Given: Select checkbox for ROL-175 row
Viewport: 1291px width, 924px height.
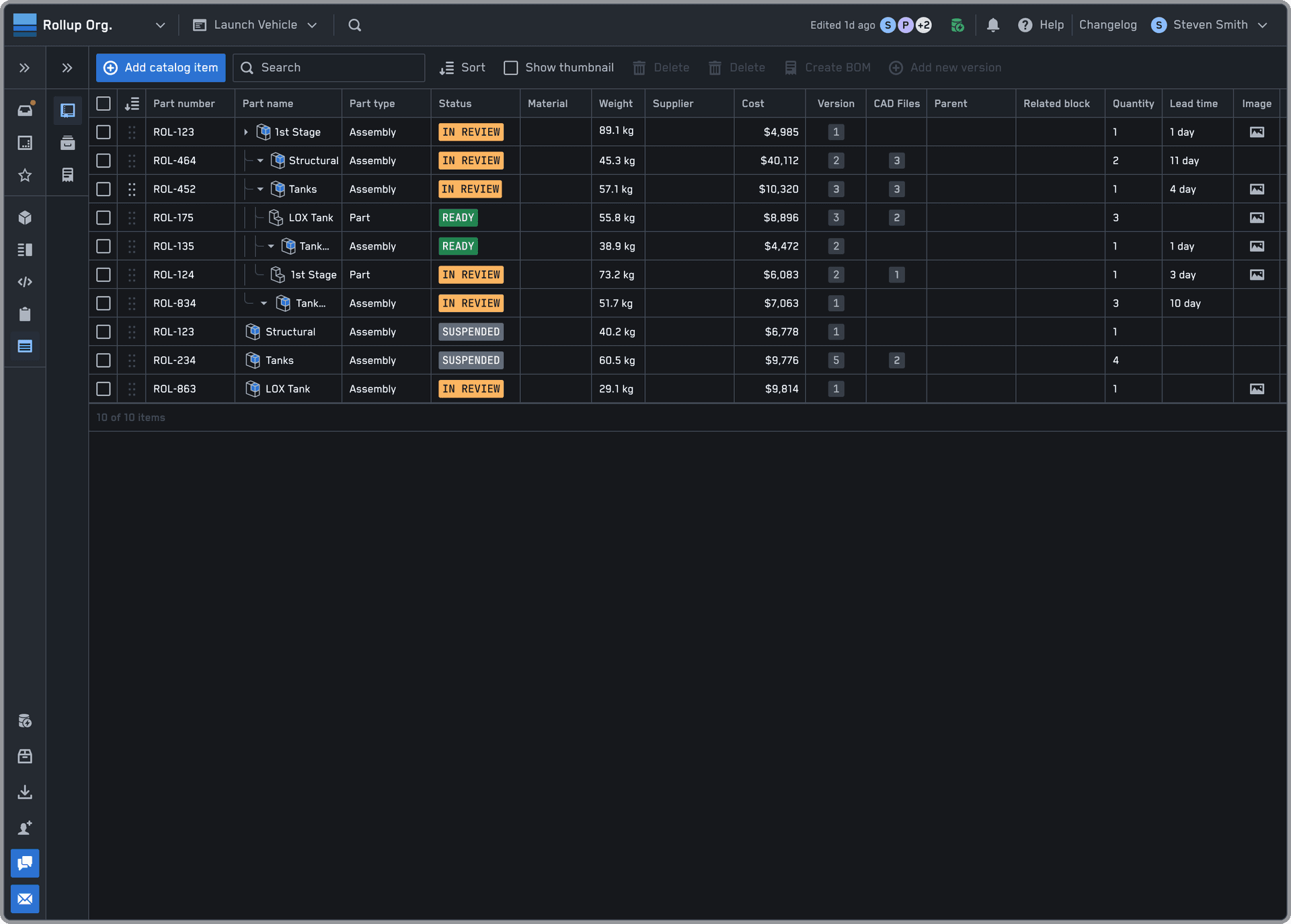Looking at the screenshot, I should click(x=104, y=218).
